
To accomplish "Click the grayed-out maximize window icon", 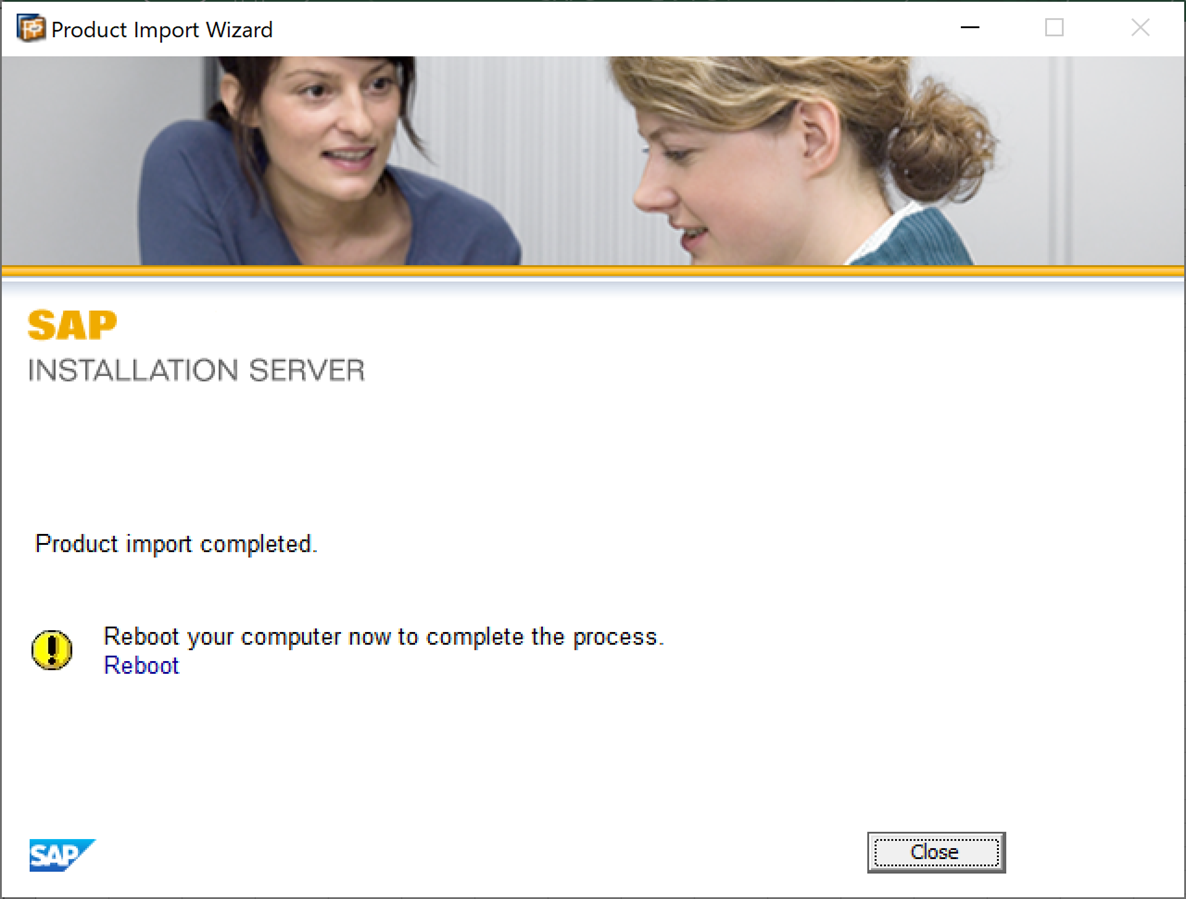I will click(x=1054, y=28).
